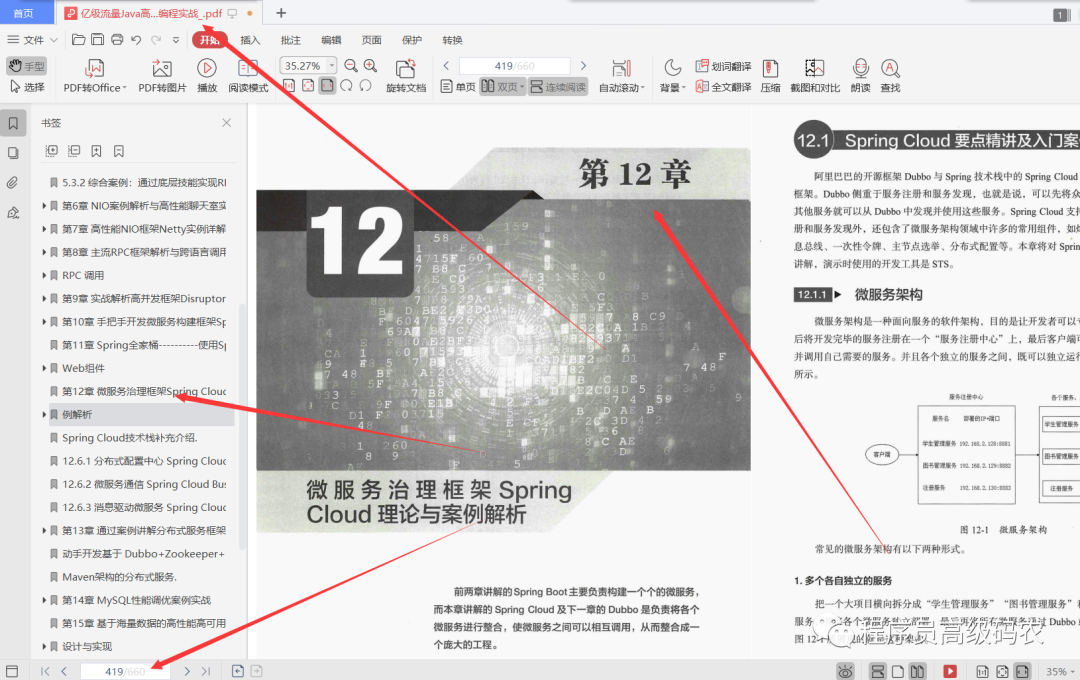Open a new tab with plus button
The image size is (1080, 680).
click(x=281, y=13)
